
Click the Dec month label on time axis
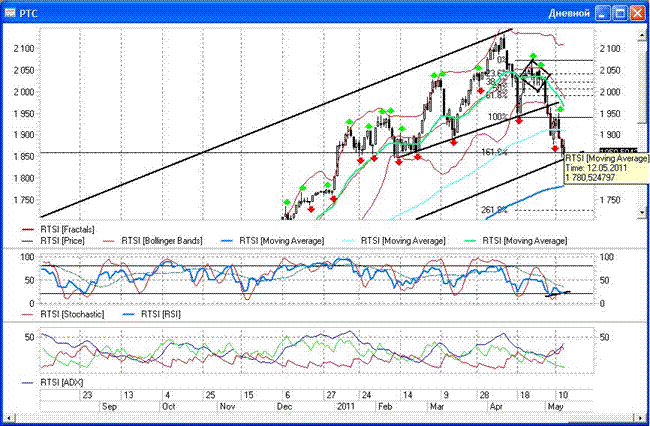pos(284,406)
